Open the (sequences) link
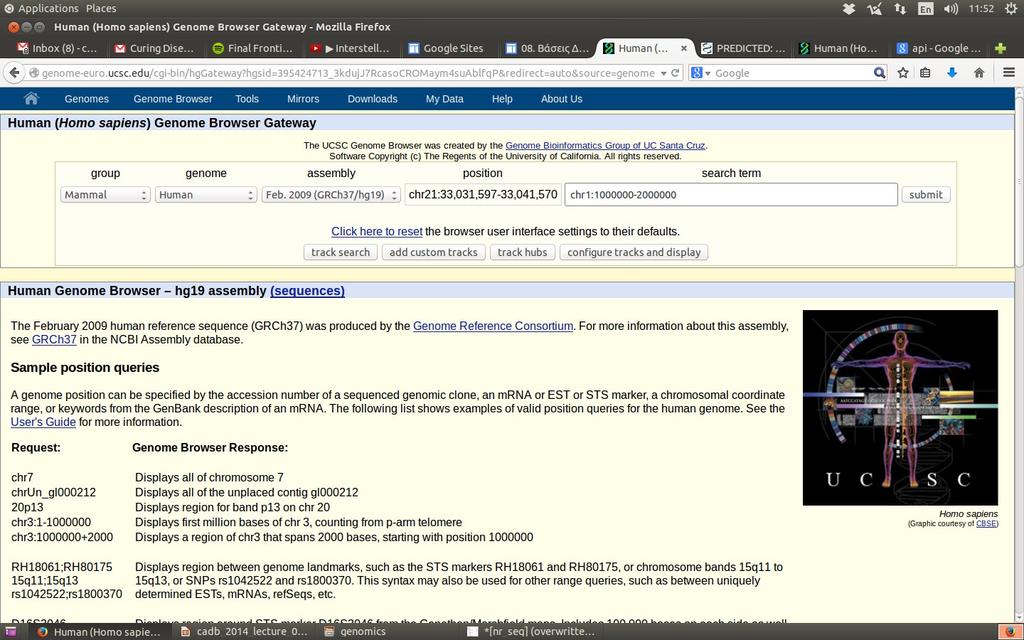 (308, 291)
